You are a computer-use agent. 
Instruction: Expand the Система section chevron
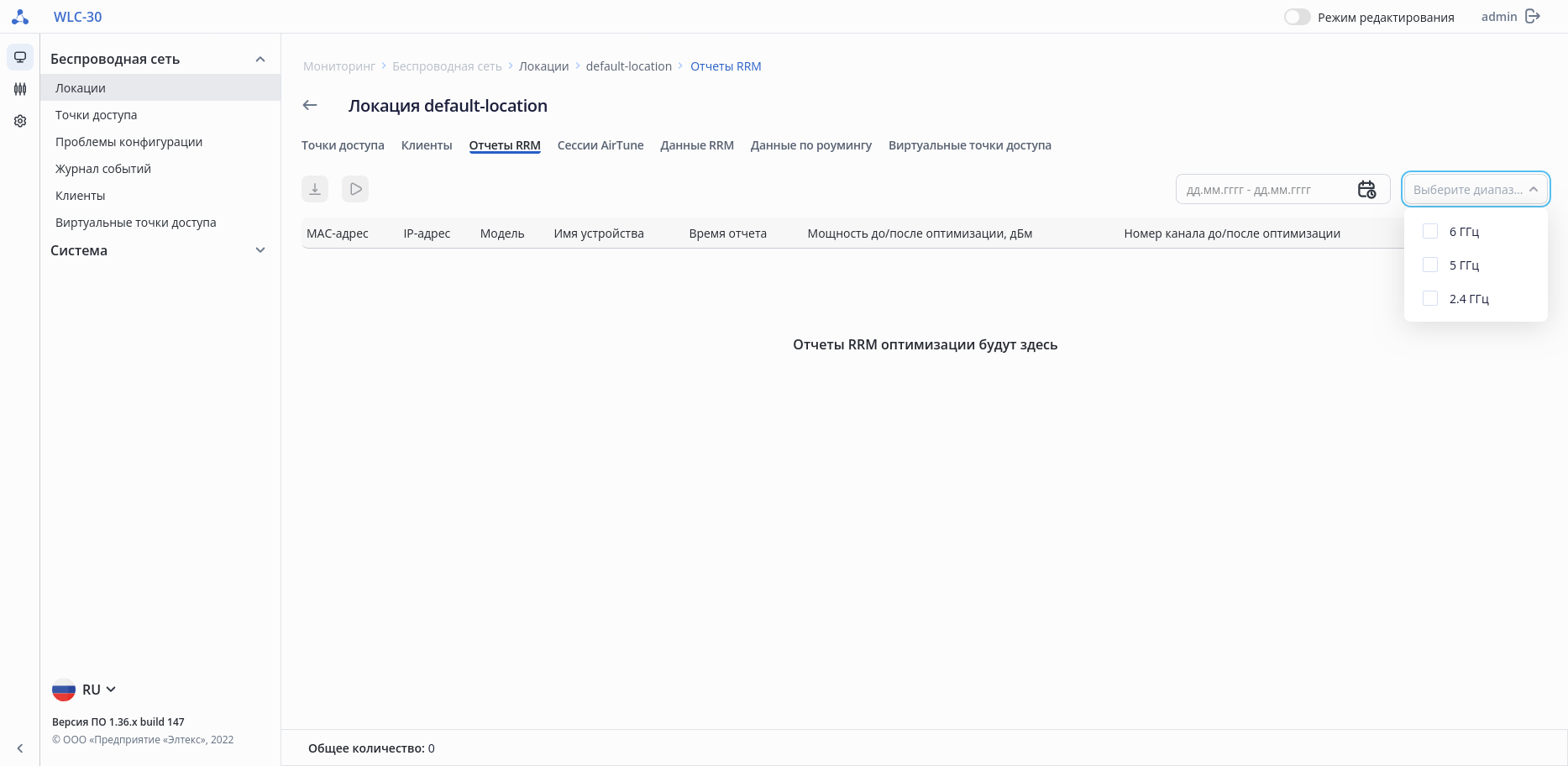coord(260,250)
